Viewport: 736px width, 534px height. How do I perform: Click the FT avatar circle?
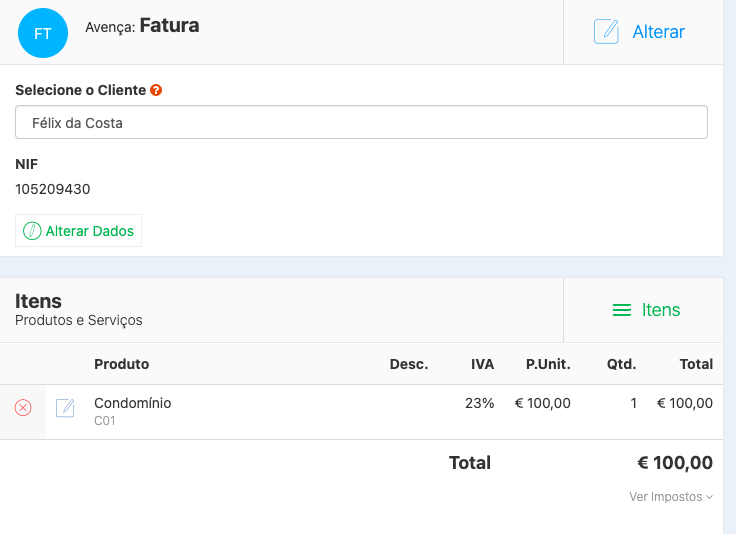click(x=43, y=33)
